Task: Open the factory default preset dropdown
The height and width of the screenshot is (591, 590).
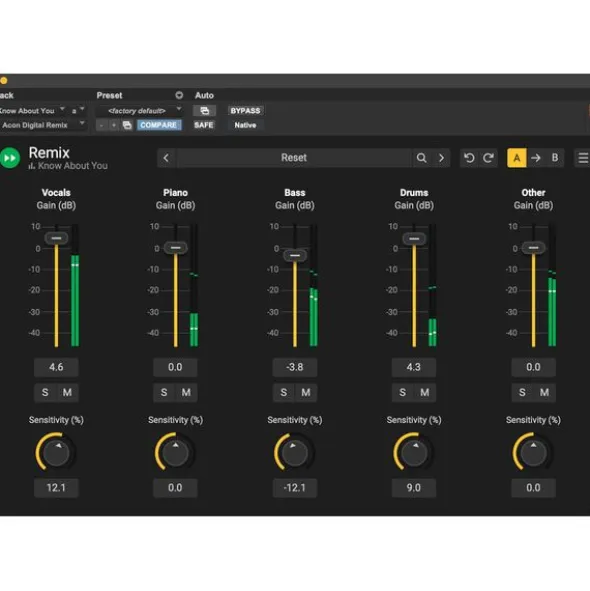Action: [x=139, y=111]
